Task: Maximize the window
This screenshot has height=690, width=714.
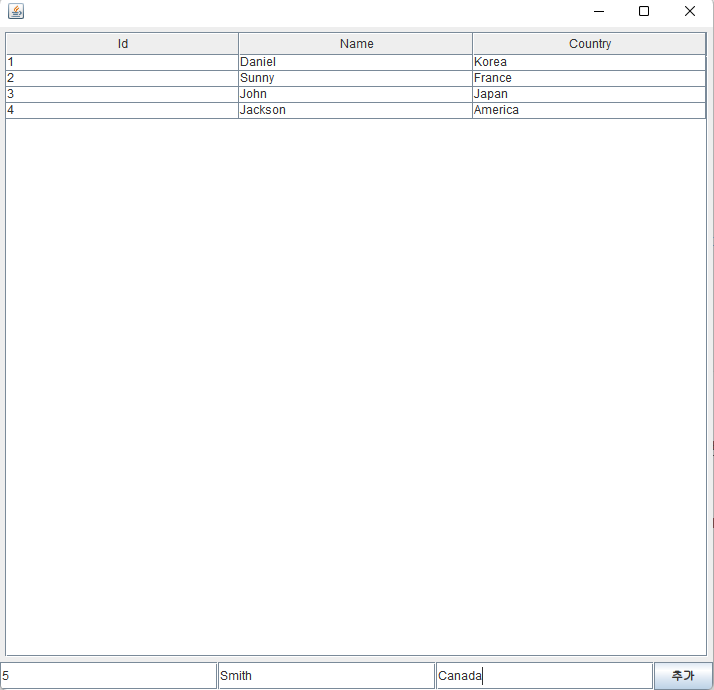Action: pyautogui.click(x=644, y=11)
